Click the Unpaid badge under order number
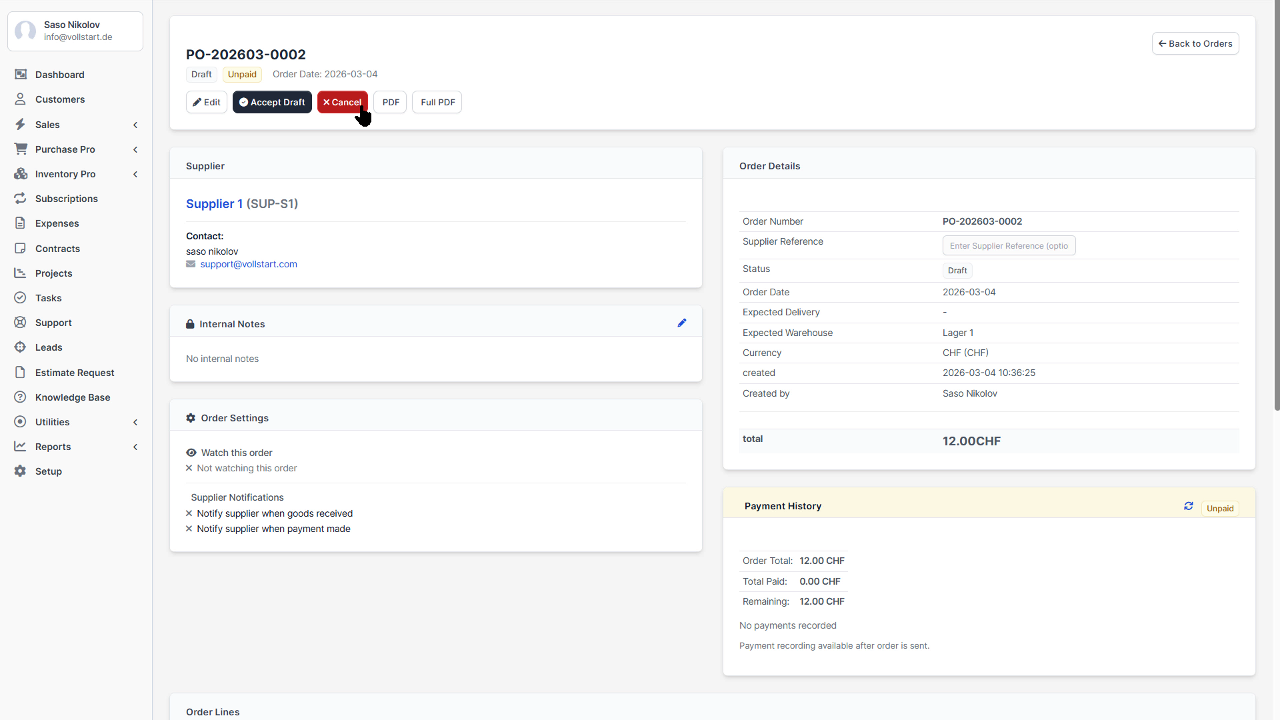The width and height of the screenshot is (1280, 720). [x=242, y=74]
